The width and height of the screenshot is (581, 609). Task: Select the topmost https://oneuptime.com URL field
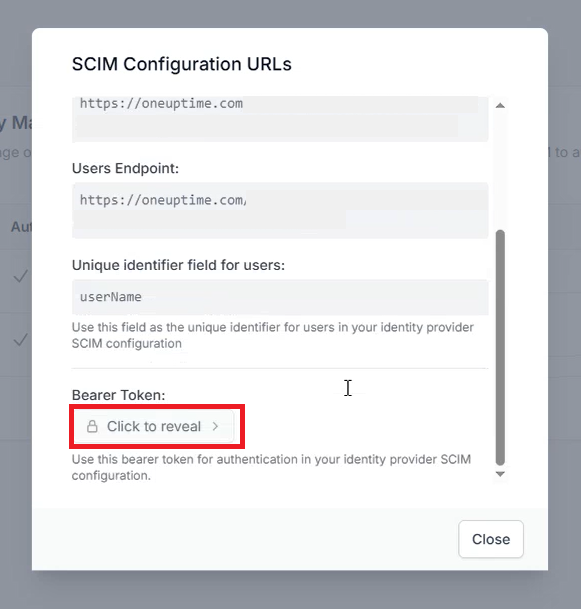(280, 119)
